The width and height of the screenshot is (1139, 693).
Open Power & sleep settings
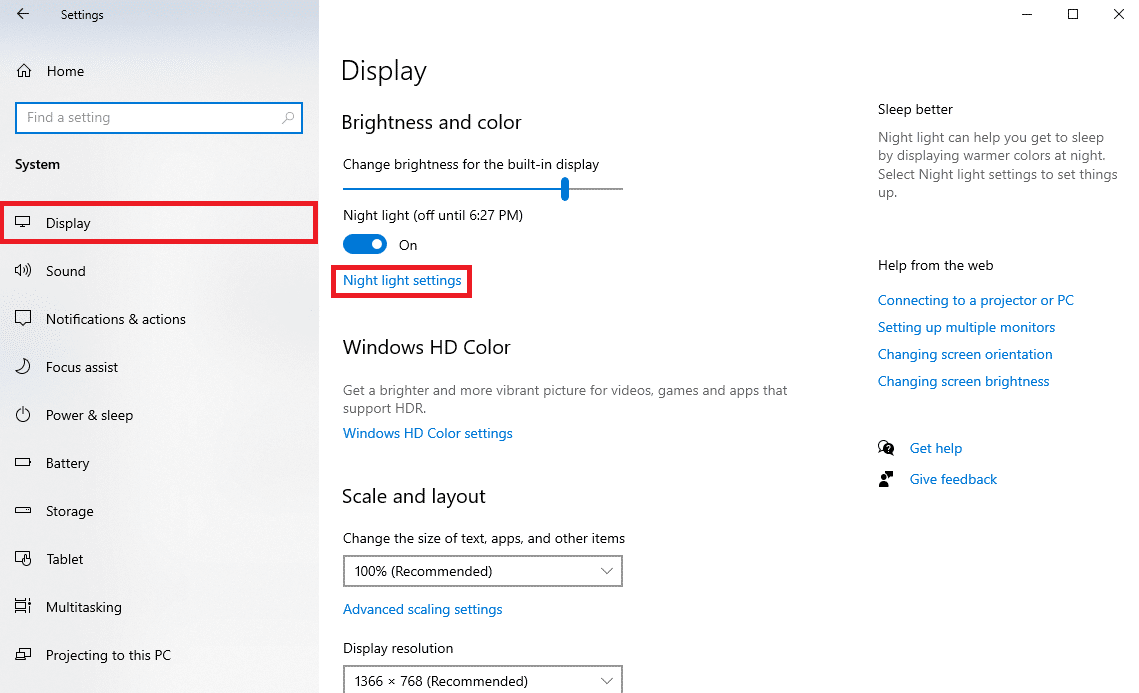(88, 414)
